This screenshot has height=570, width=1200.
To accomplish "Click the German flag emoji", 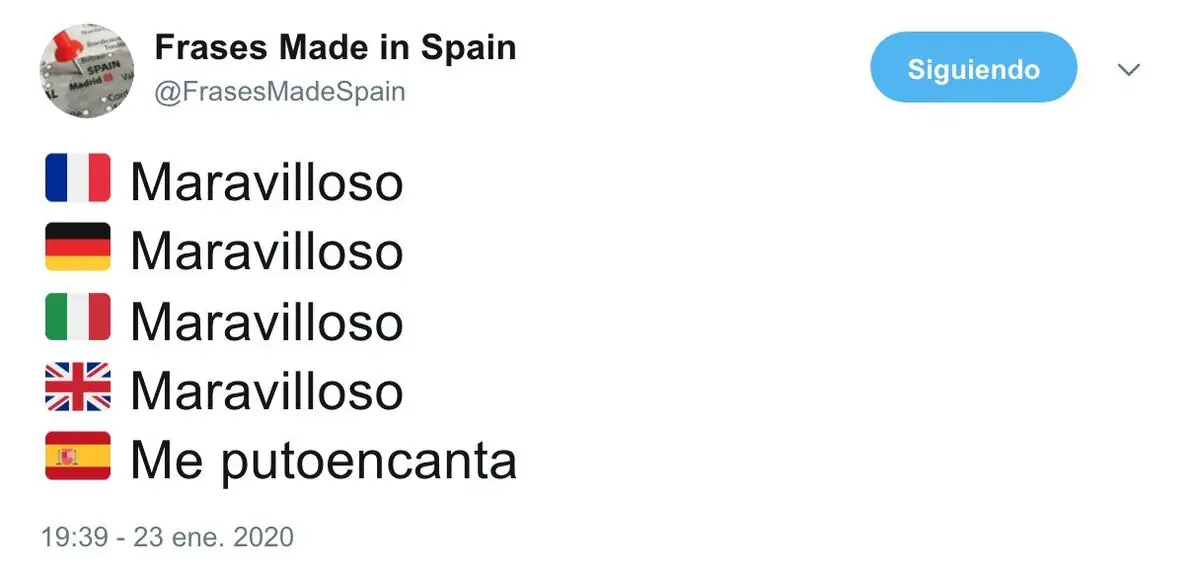I will coord(78,247).
